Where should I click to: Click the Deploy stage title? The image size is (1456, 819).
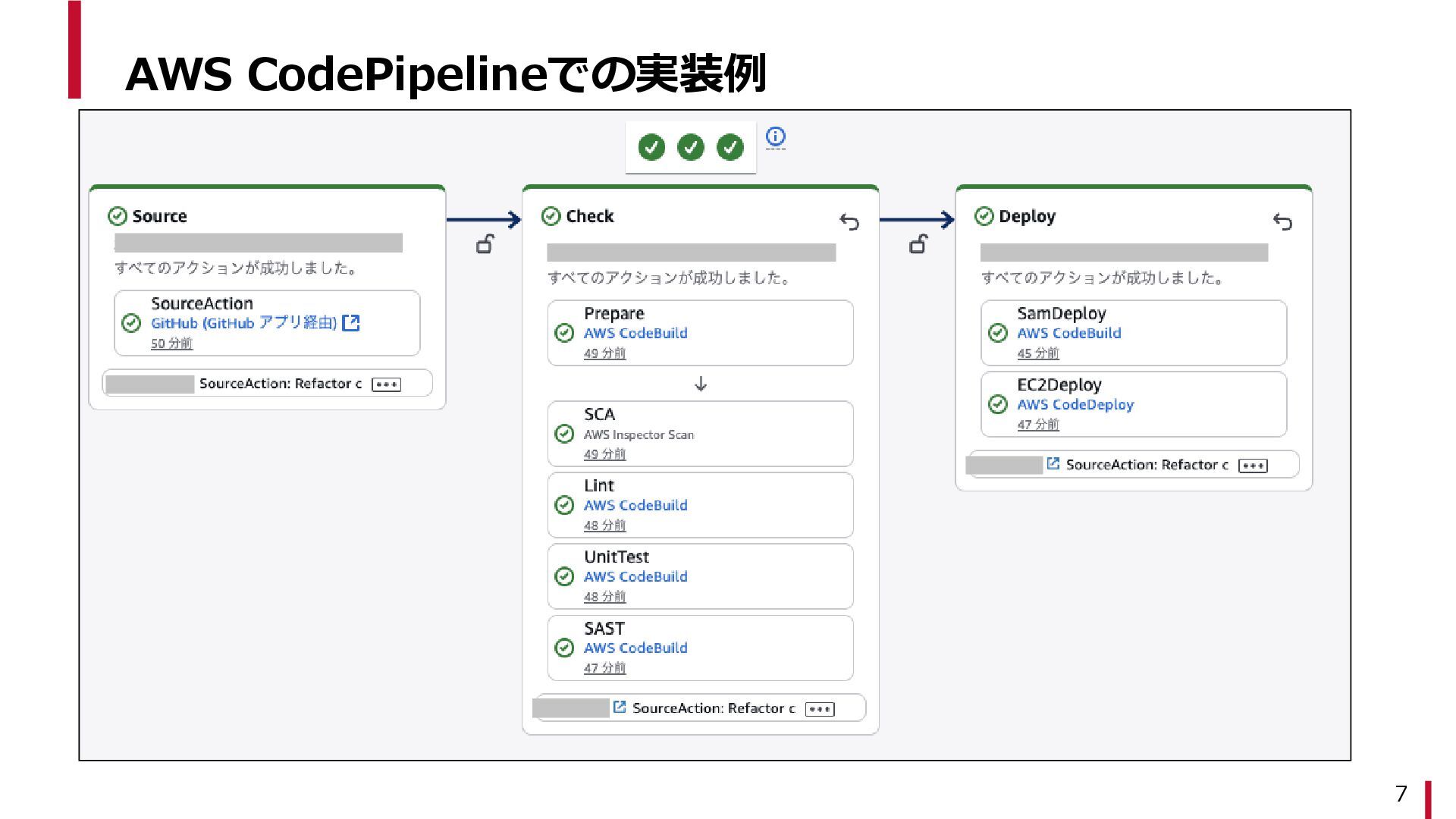click(x=1027, y=217)
